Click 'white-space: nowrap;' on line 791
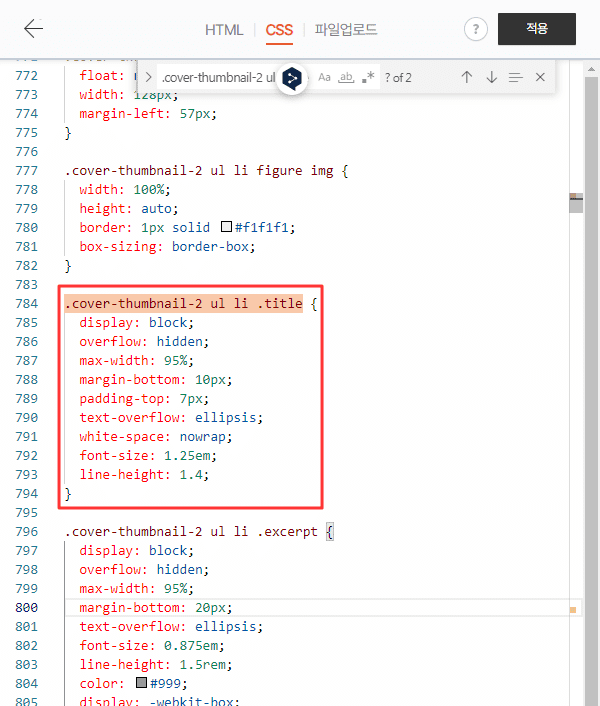This screenshot has width=600, height=706. click(x=156, y=436)
